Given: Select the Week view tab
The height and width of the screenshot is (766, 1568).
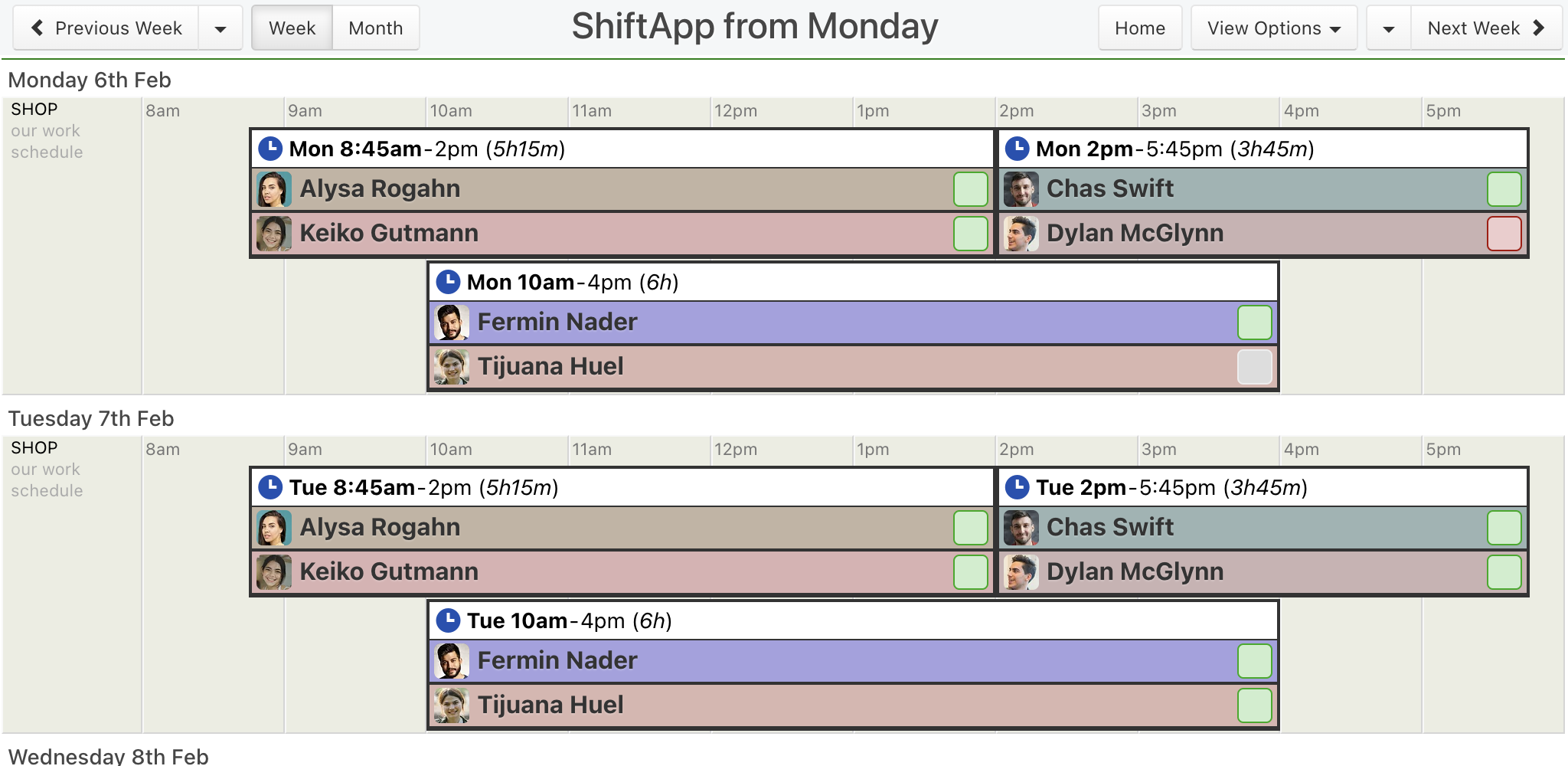Looking at the screenshot, I should (292, 28).
